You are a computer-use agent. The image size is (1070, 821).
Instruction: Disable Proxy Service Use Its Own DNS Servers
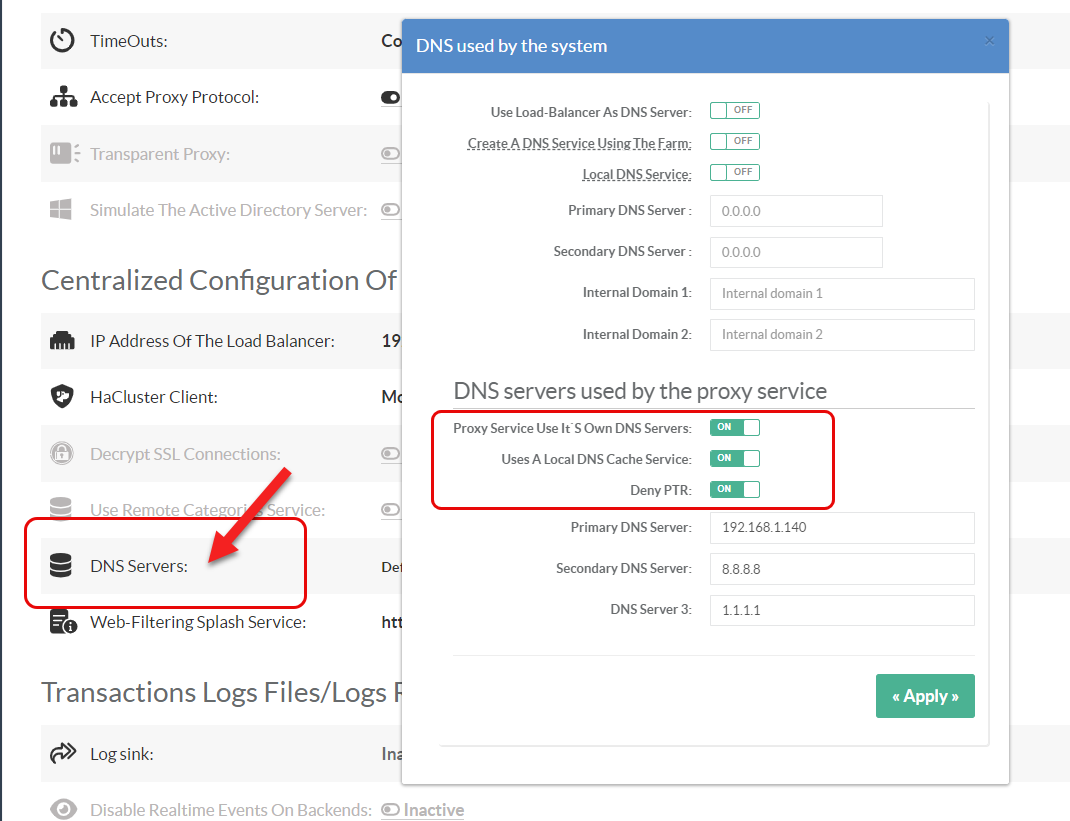[734, 428]
